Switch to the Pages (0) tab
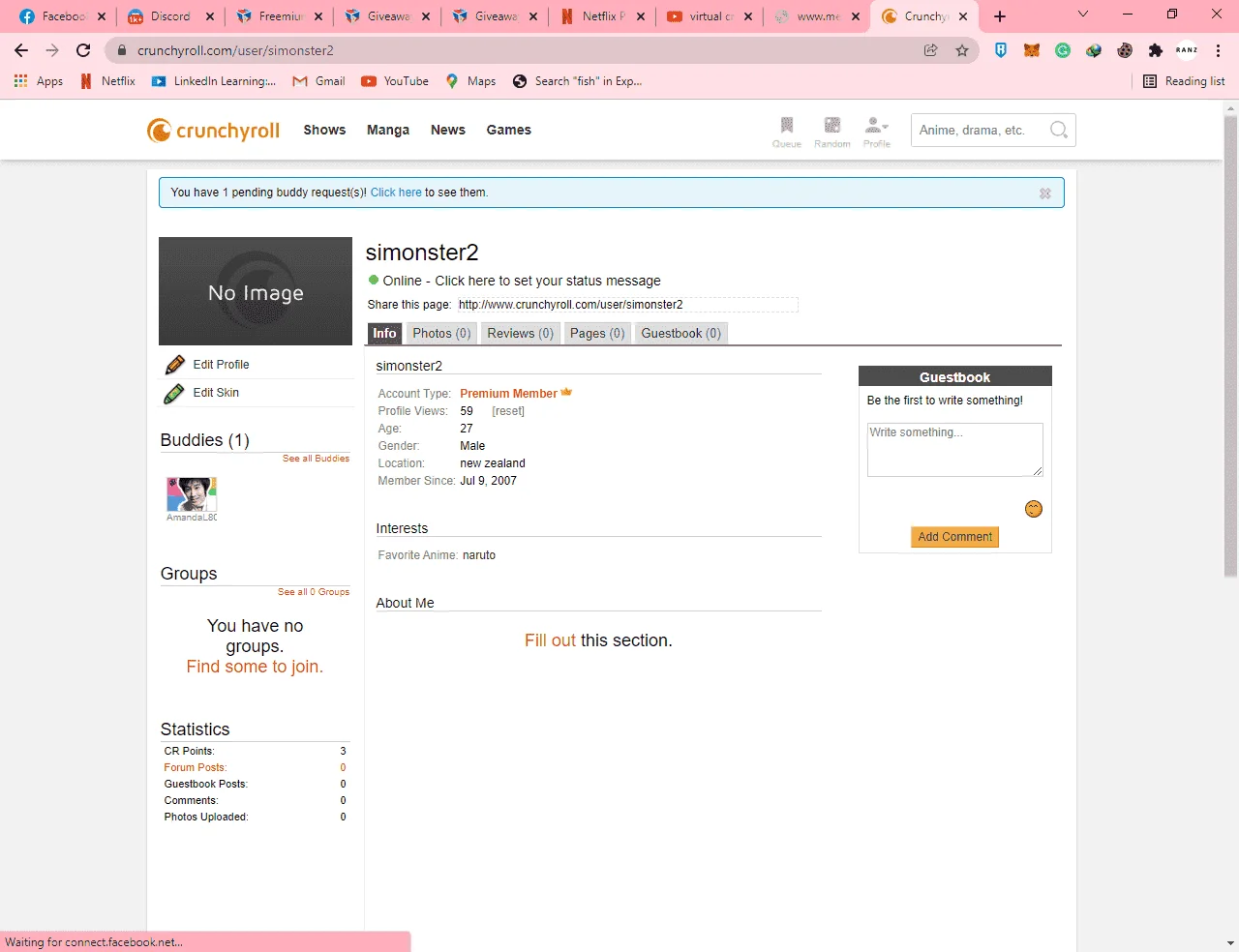This screenshot has height=952, width=1239. (x=597, y=334)
